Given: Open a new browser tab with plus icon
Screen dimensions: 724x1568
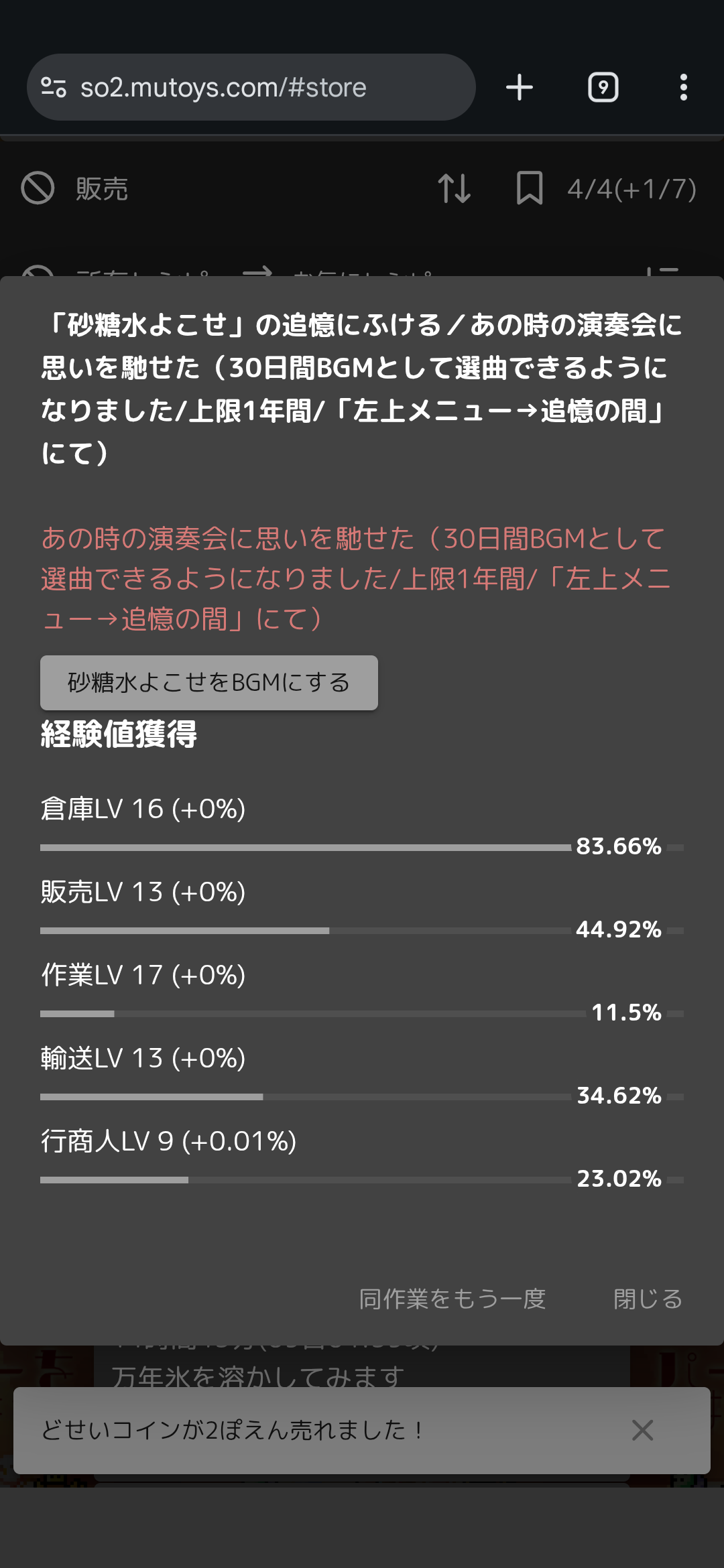Looking at the screenshot, I should click(520, 87).
